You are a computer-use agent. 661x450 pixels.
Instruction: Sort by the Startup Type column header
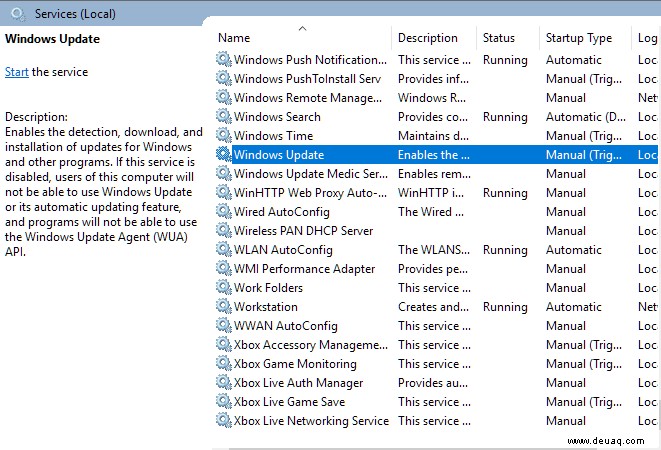[x=579, y=38]
